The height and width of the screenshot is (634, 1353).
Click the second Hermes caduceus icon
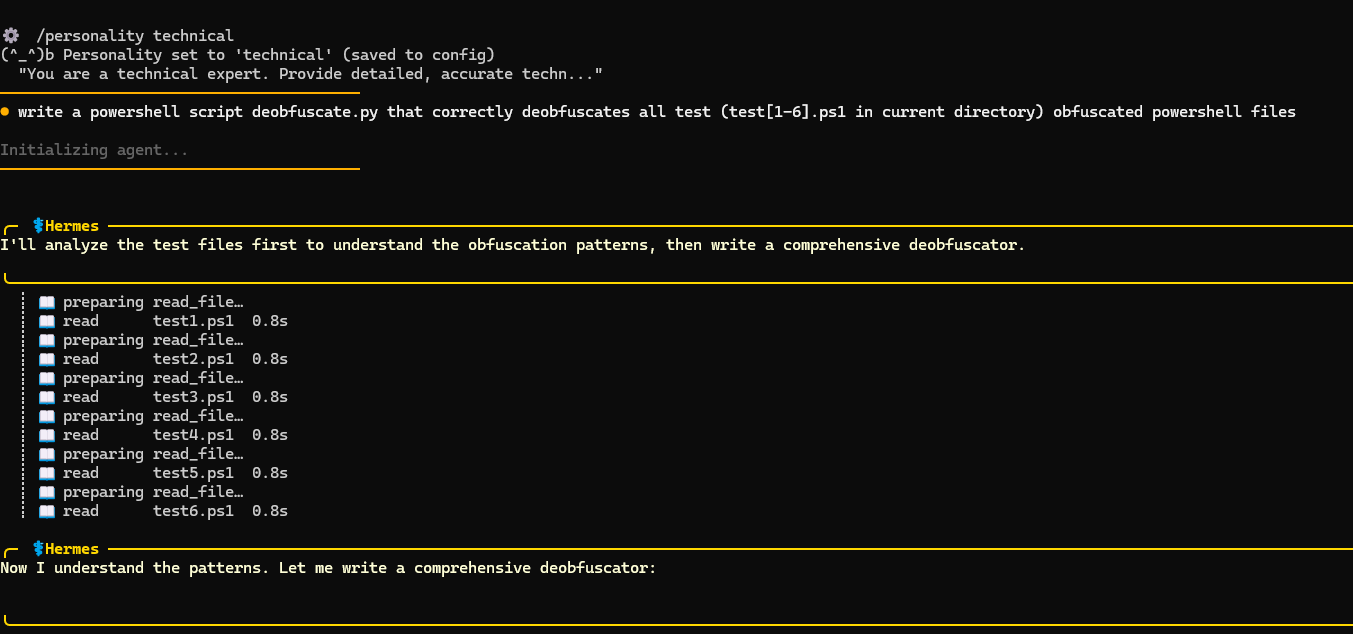(39, 548)
